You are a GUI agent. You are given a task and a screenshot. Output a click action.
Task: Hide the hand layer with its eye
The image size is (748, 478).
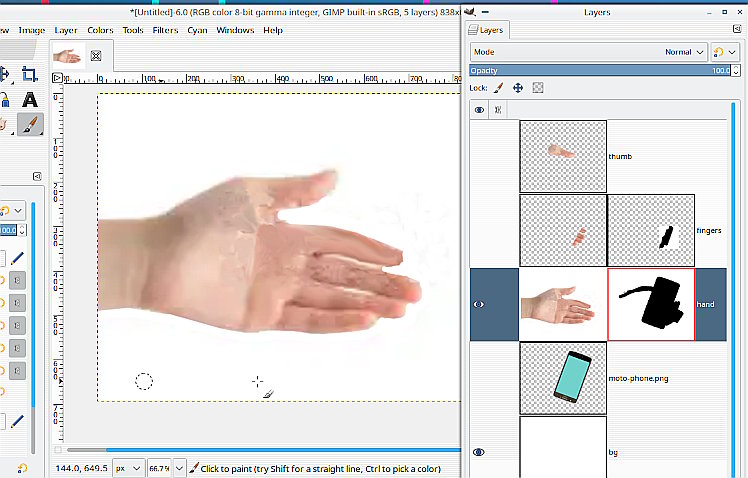click(x=479, y=304)
